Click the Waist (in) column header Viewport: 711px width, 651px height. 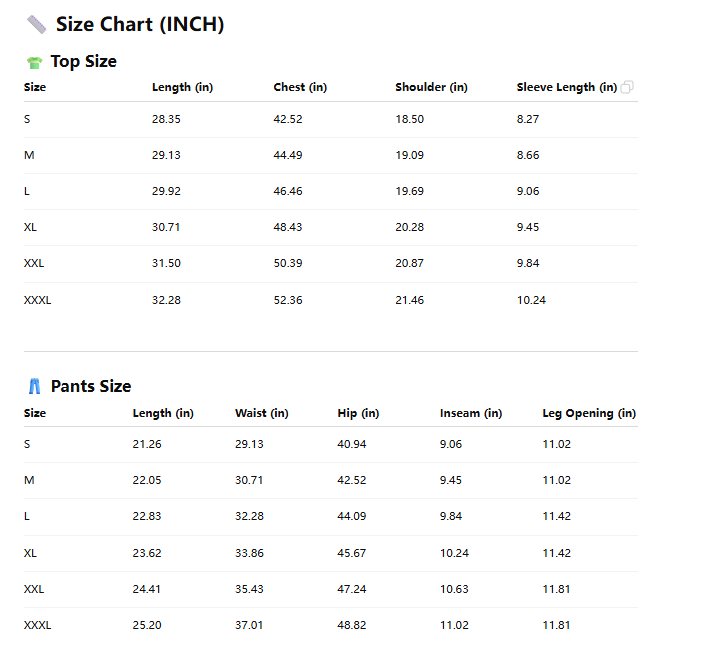pos(262,413)
